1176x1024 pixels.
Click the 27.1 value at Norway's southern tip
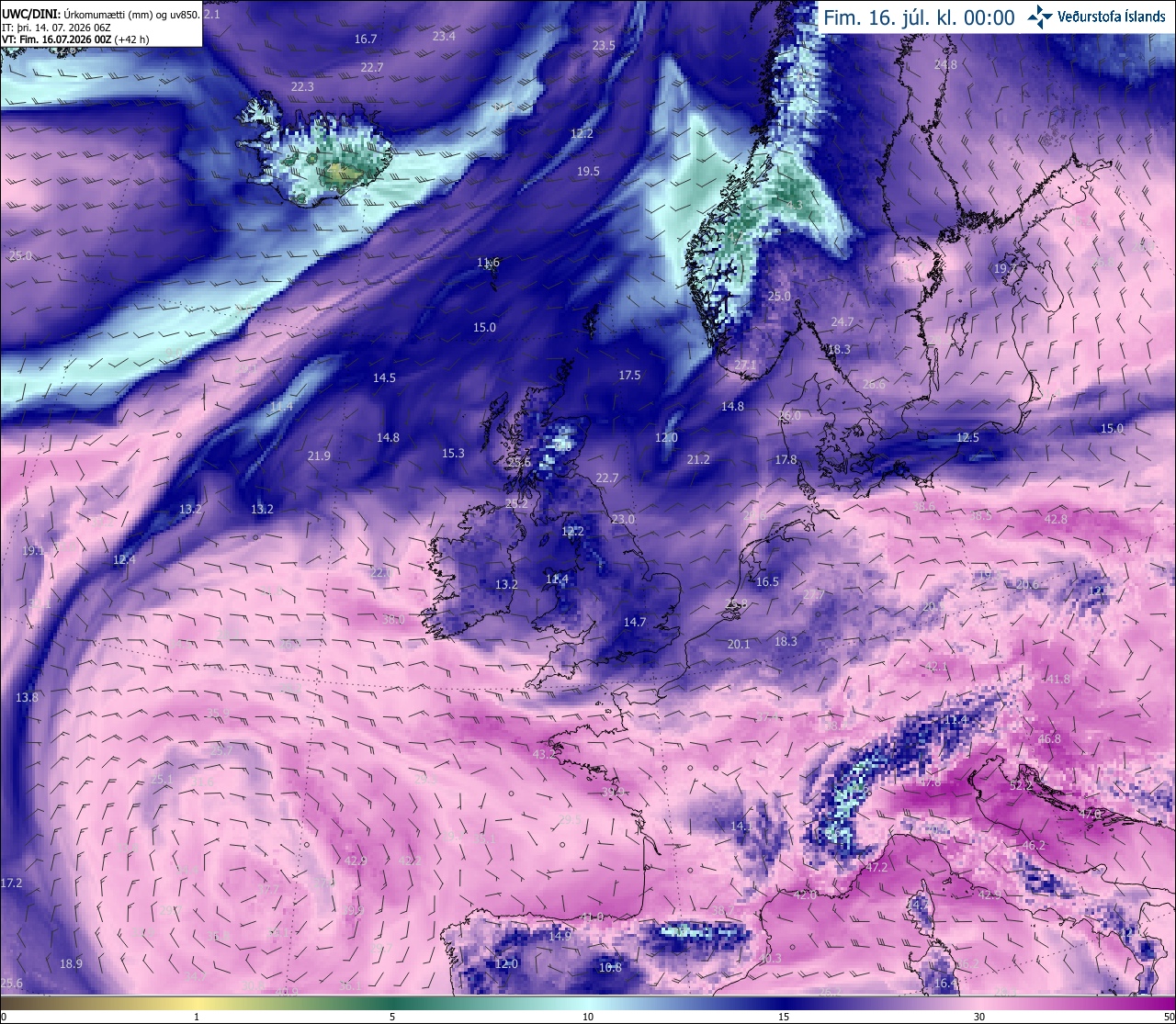[x=745, y=365]
